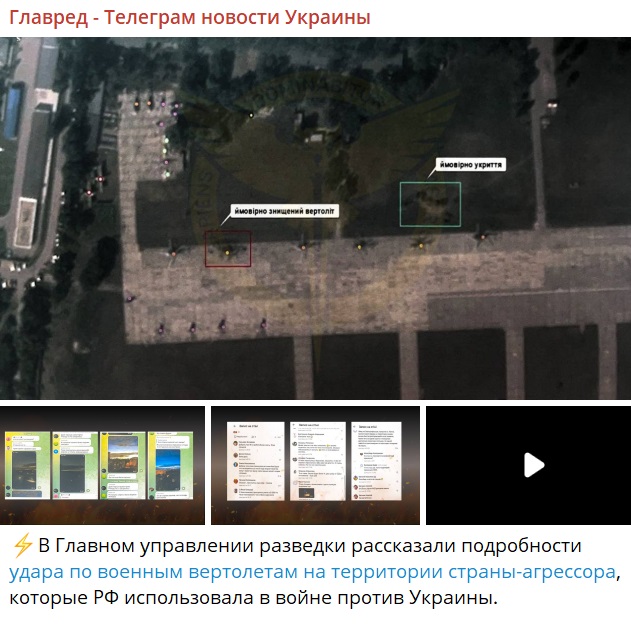Viewport: 631px width, 629px height.
Task: Open the white comment screenshots thumbnail
Action: [315, 465]
